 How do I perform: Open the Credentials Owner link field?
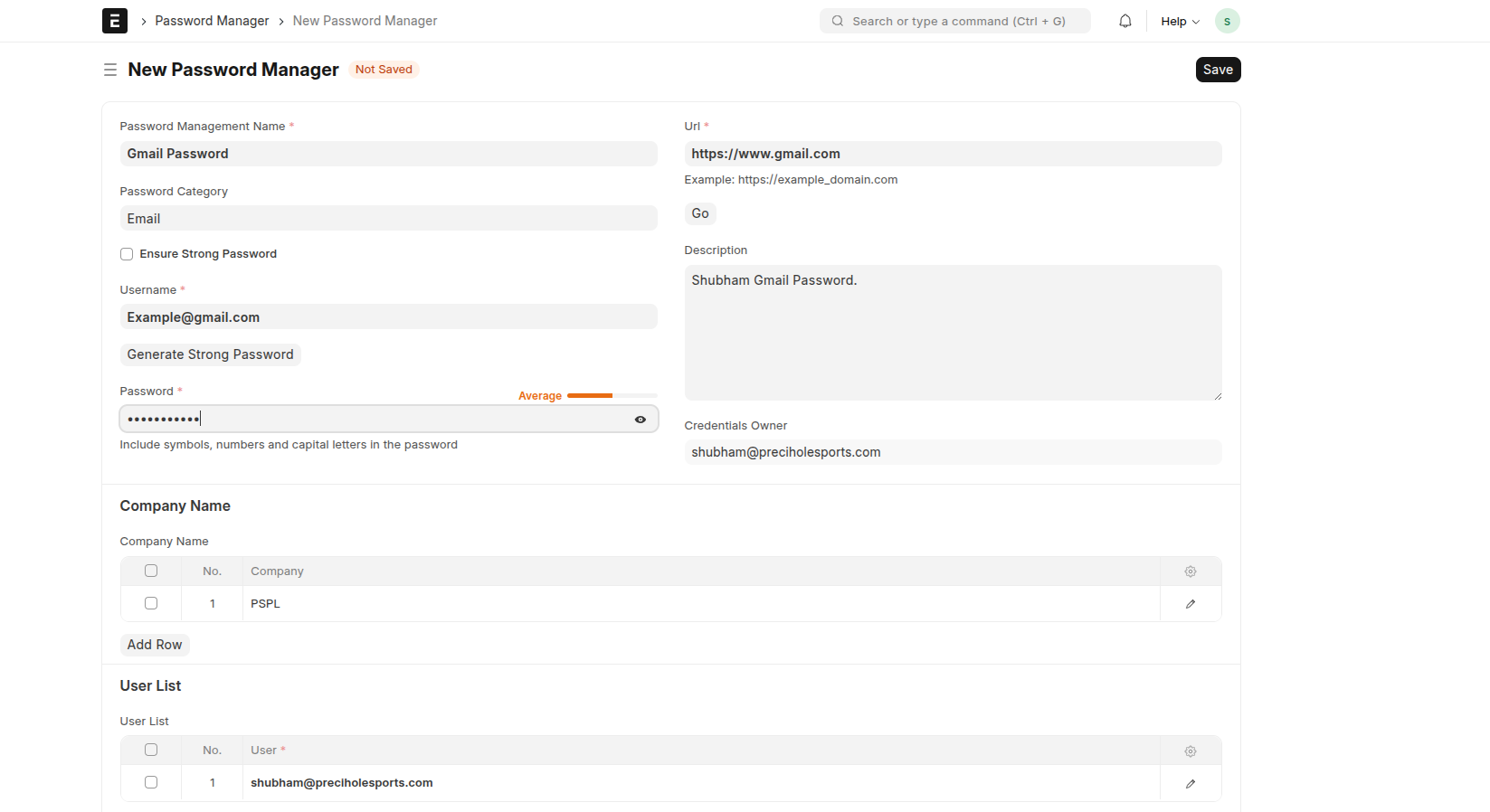coord(953,452)
